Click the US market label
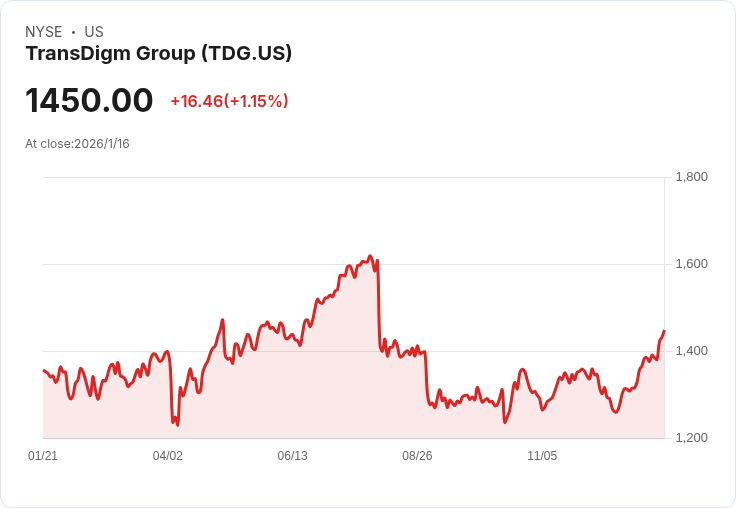The image size is (736, 508). [x=94, y=32]
